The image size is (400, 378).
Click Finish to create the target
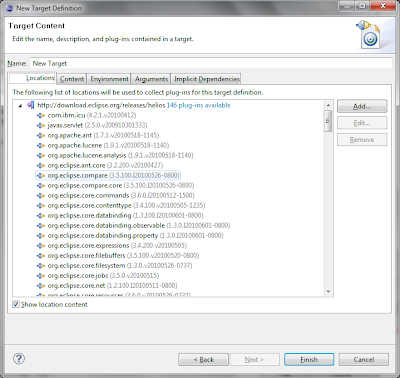tap(309, 360)
